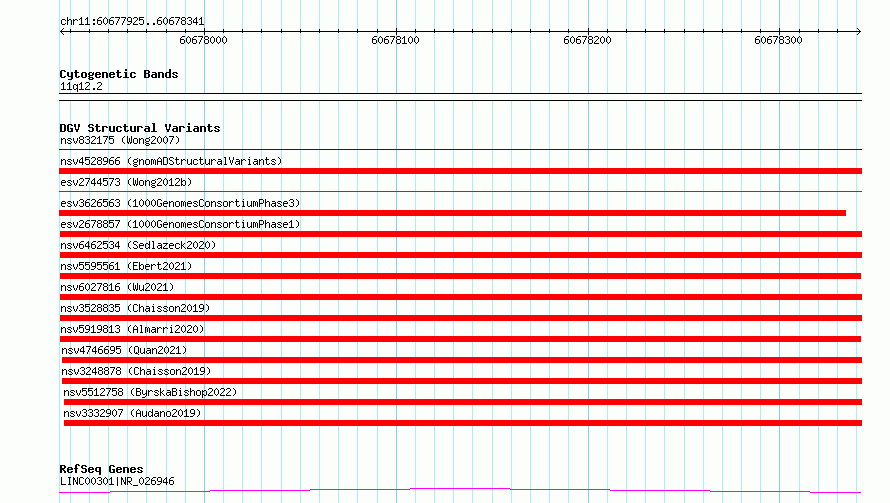The image size is (890, 503).
Task: Open variant nsv5595561 (Ebert2021) label
Action: pyautogui.click(x=126, y=266)
